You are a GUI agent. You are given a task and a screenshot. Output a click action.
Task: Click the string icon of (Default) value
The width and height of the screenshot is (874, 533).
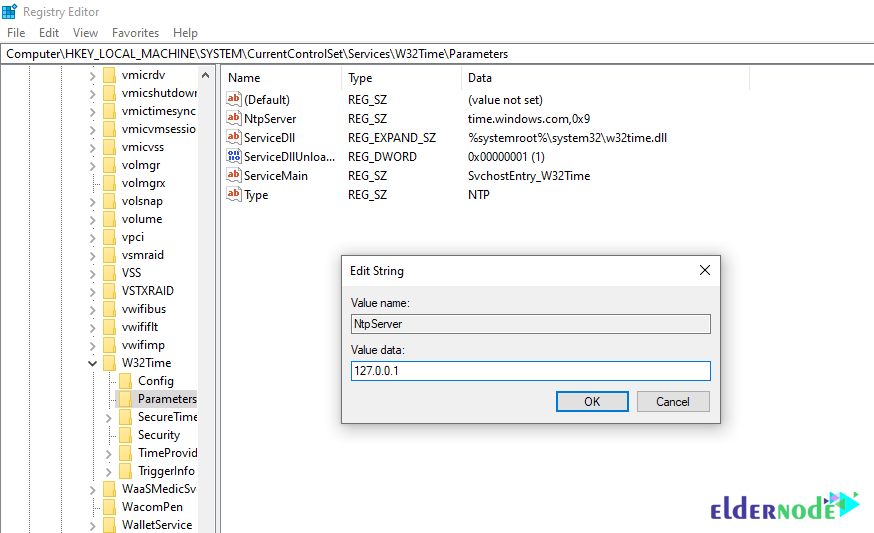point(234,99)
